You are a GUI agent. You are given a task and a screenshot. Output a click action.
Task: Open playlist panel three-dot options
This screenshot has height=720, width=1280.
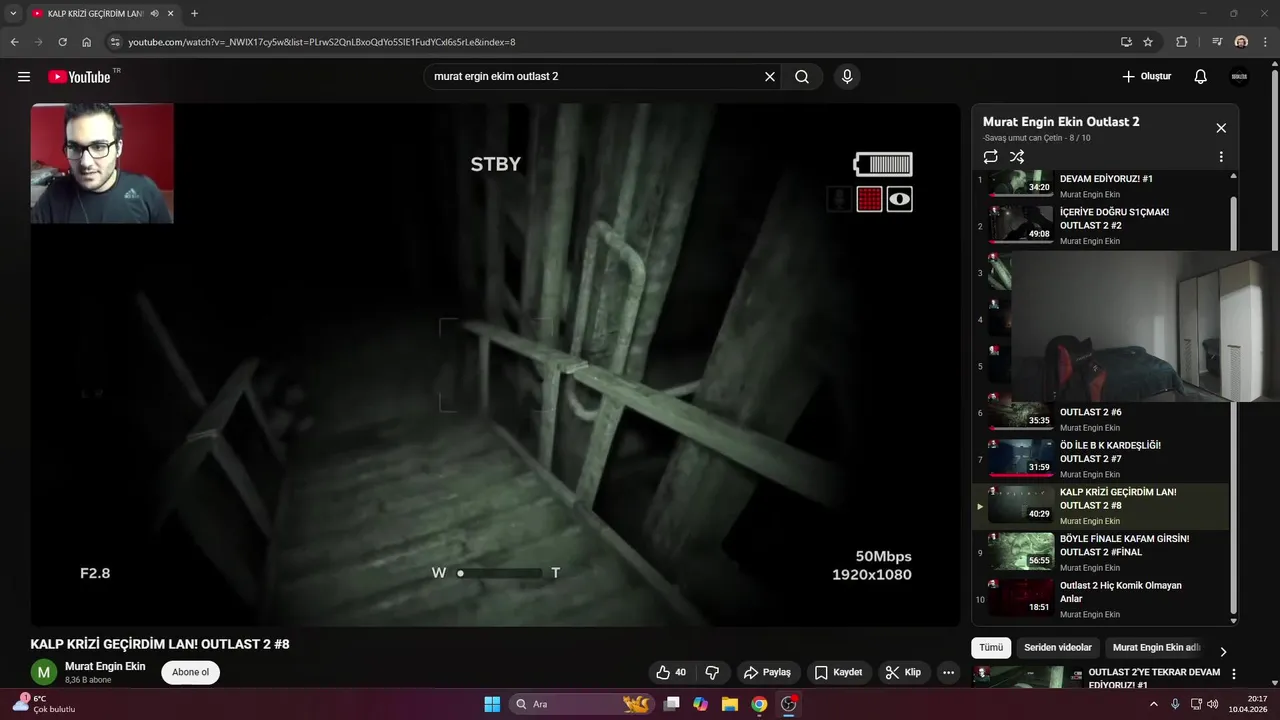click(x=1221, y=157)
